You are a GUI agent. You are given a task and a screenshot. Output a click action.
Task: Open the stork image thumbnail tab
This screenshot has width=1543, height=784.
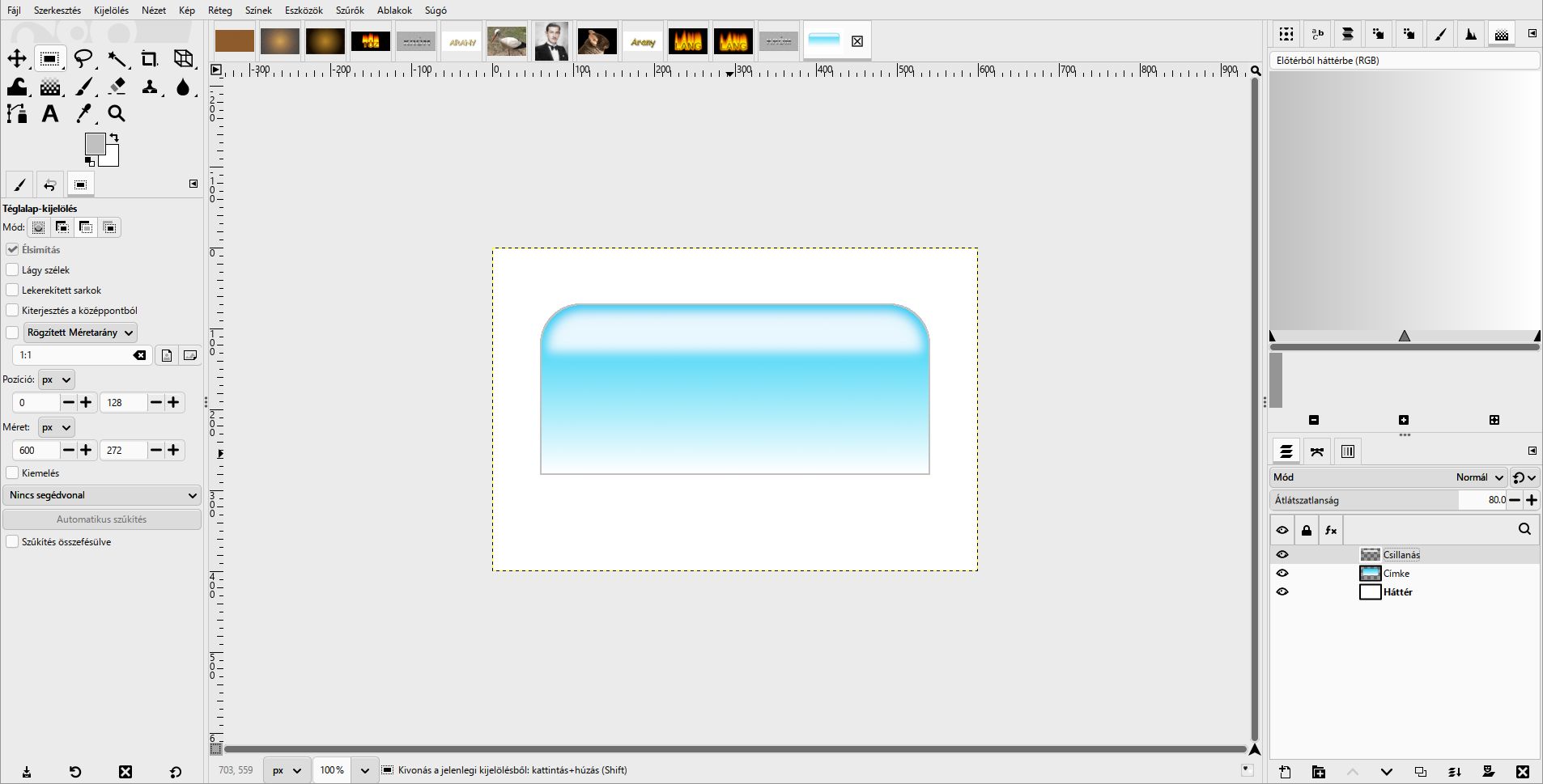507,41
